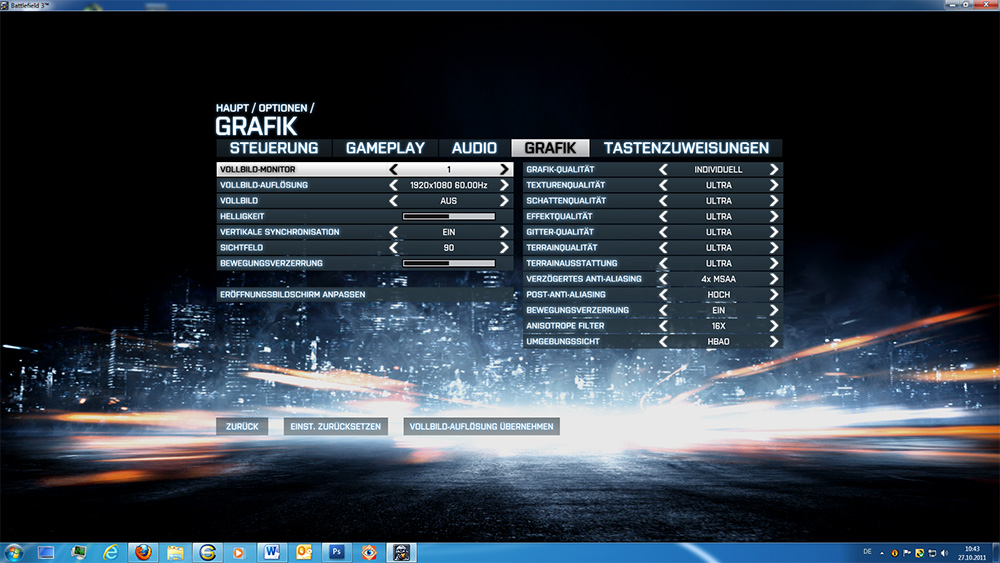Open the Windows Start menu orb

(x=13, y=552)
